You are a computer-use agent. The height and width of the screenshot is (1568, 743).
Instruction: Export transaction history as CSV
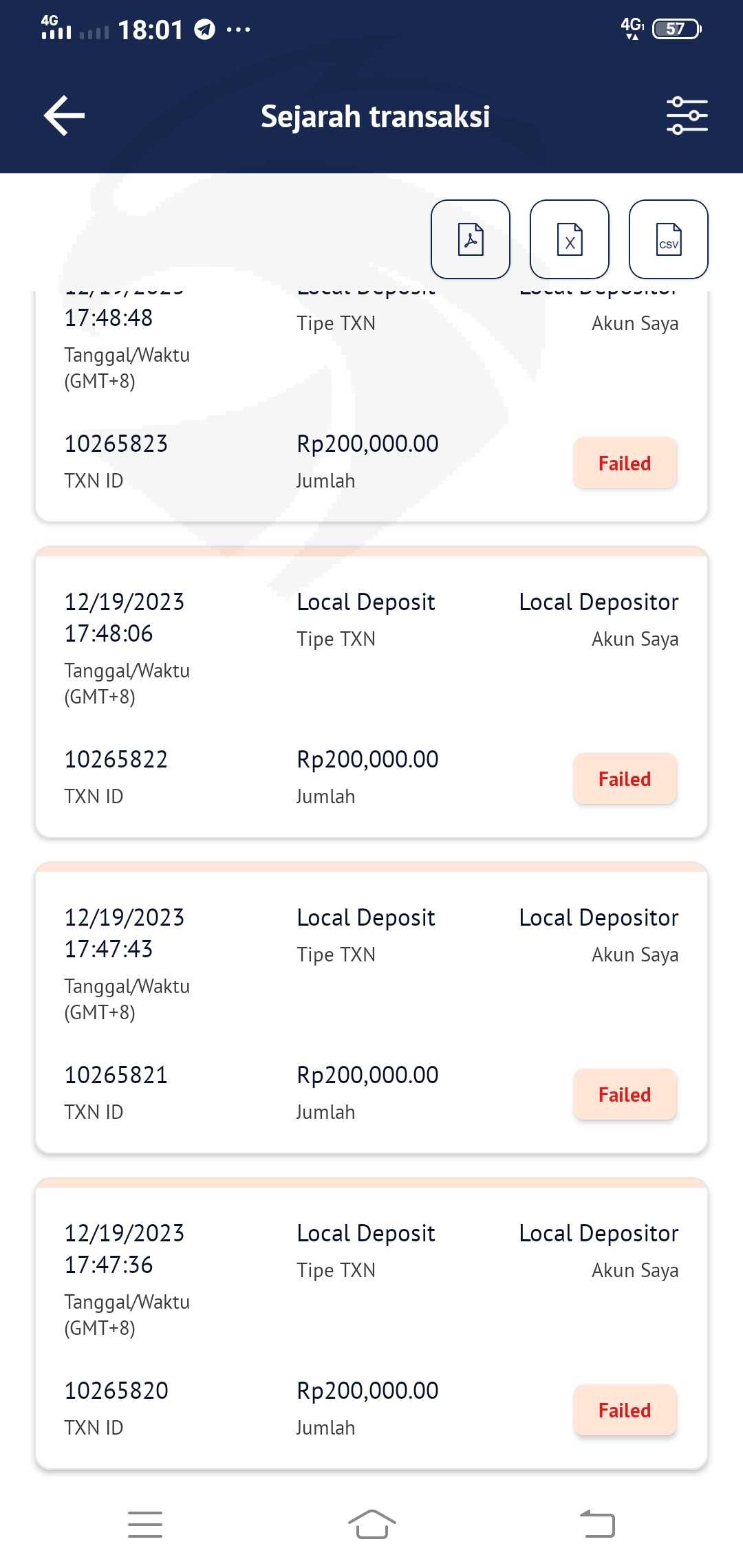click(x=669, y=239)
